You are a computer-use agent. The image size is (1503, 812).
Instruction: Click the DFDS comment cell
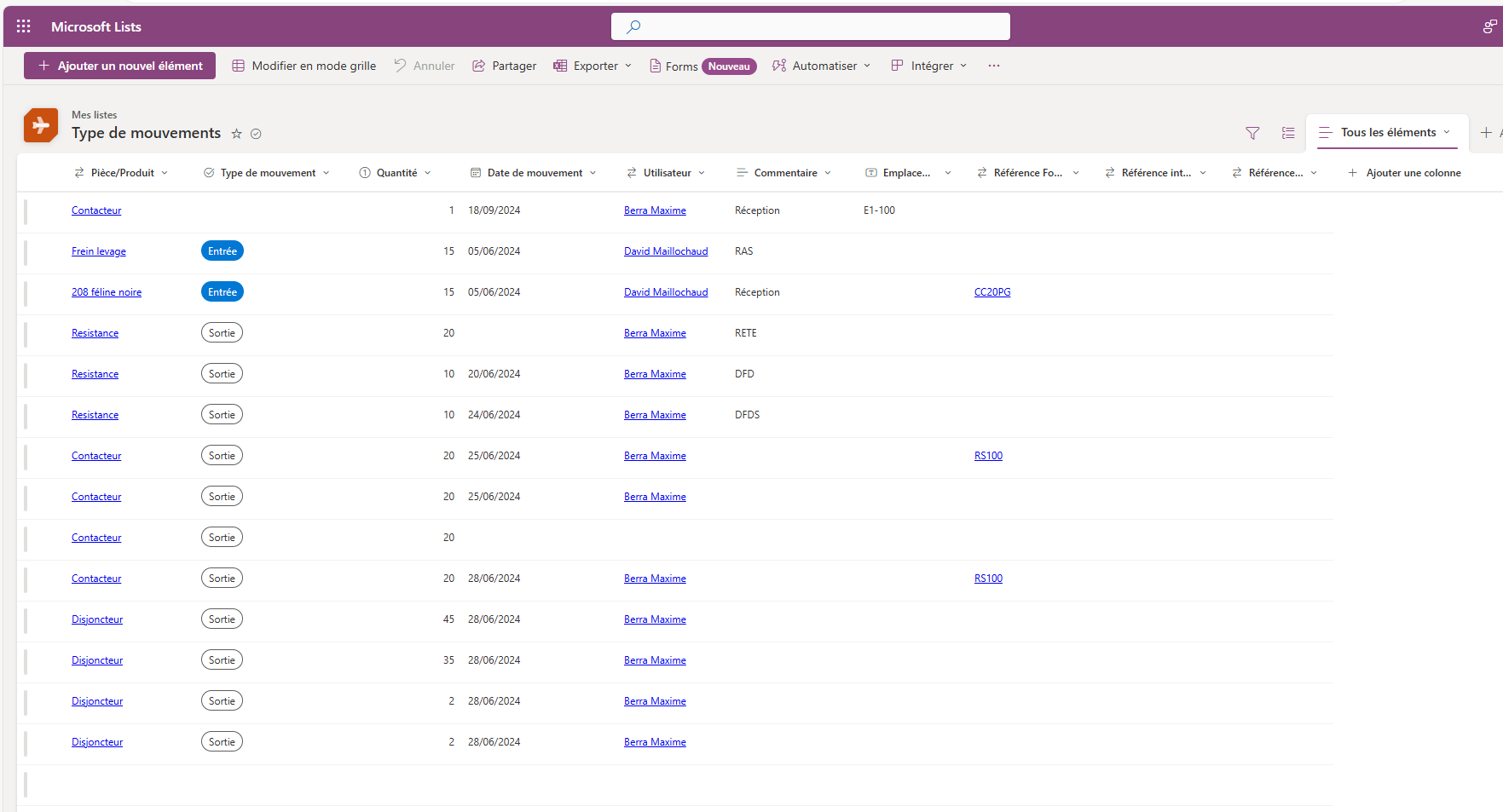[747, 415]
